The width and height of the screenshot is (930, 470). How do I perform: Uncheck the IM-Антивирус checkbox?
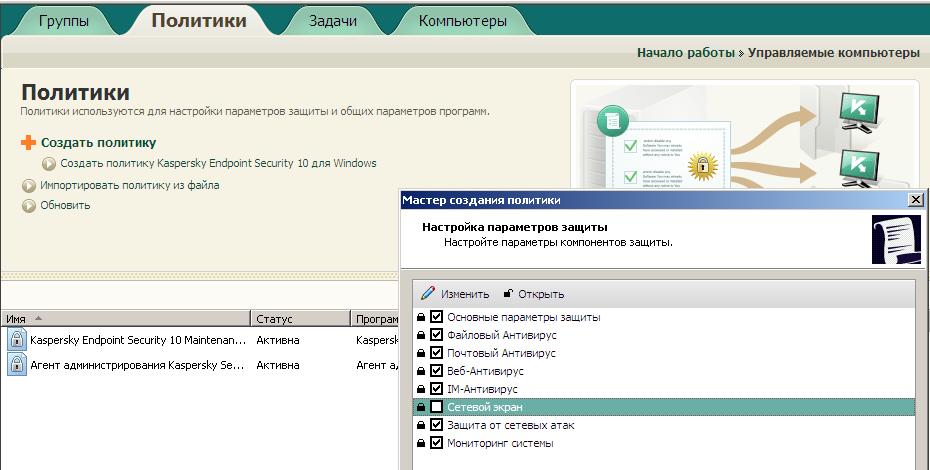coord(437,389)
